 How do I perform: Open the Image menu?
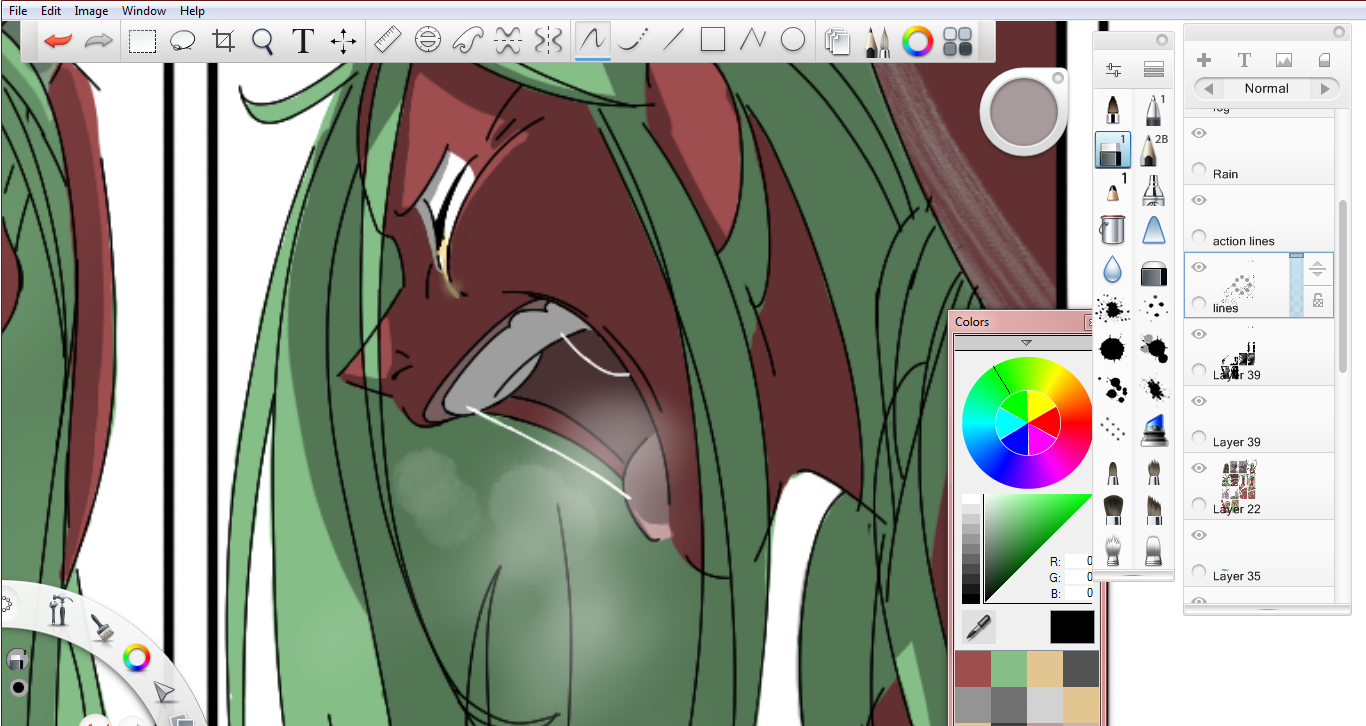(91, 11)
